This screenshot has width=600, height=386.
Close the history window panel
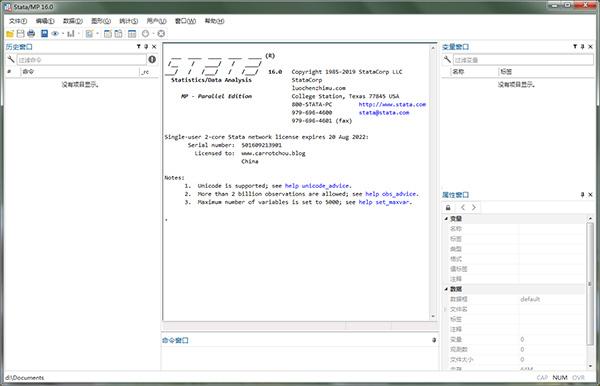click(x=154, y=47)
